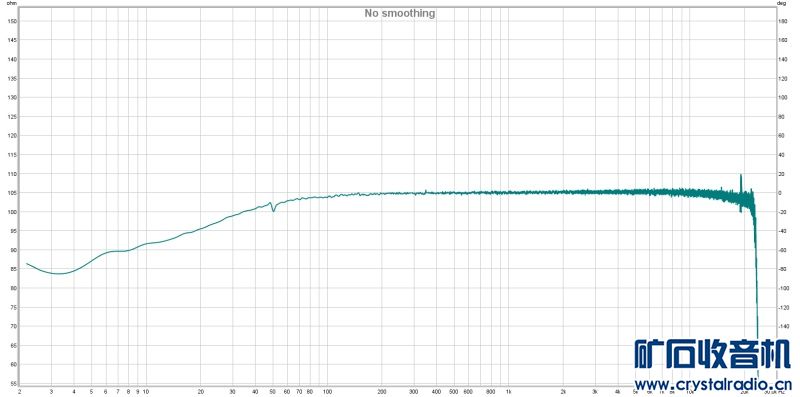The image size is (800, 397).
Task: Click the 1k tick on the frequency axis
Action: 508,392
